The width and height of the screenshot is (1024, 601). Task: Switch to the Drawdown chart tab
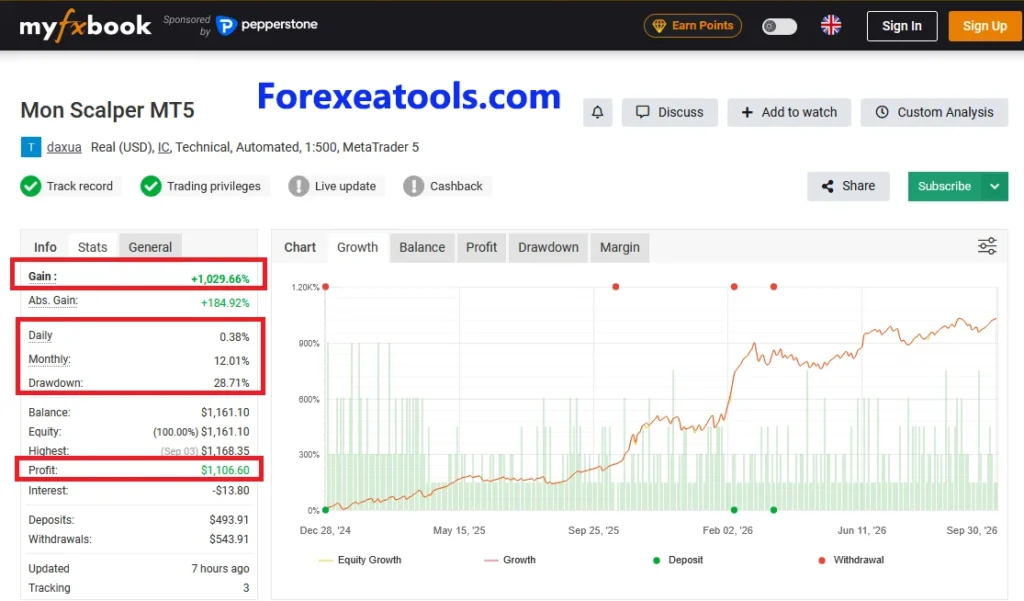pyautogui.click(x=548, y=248)
